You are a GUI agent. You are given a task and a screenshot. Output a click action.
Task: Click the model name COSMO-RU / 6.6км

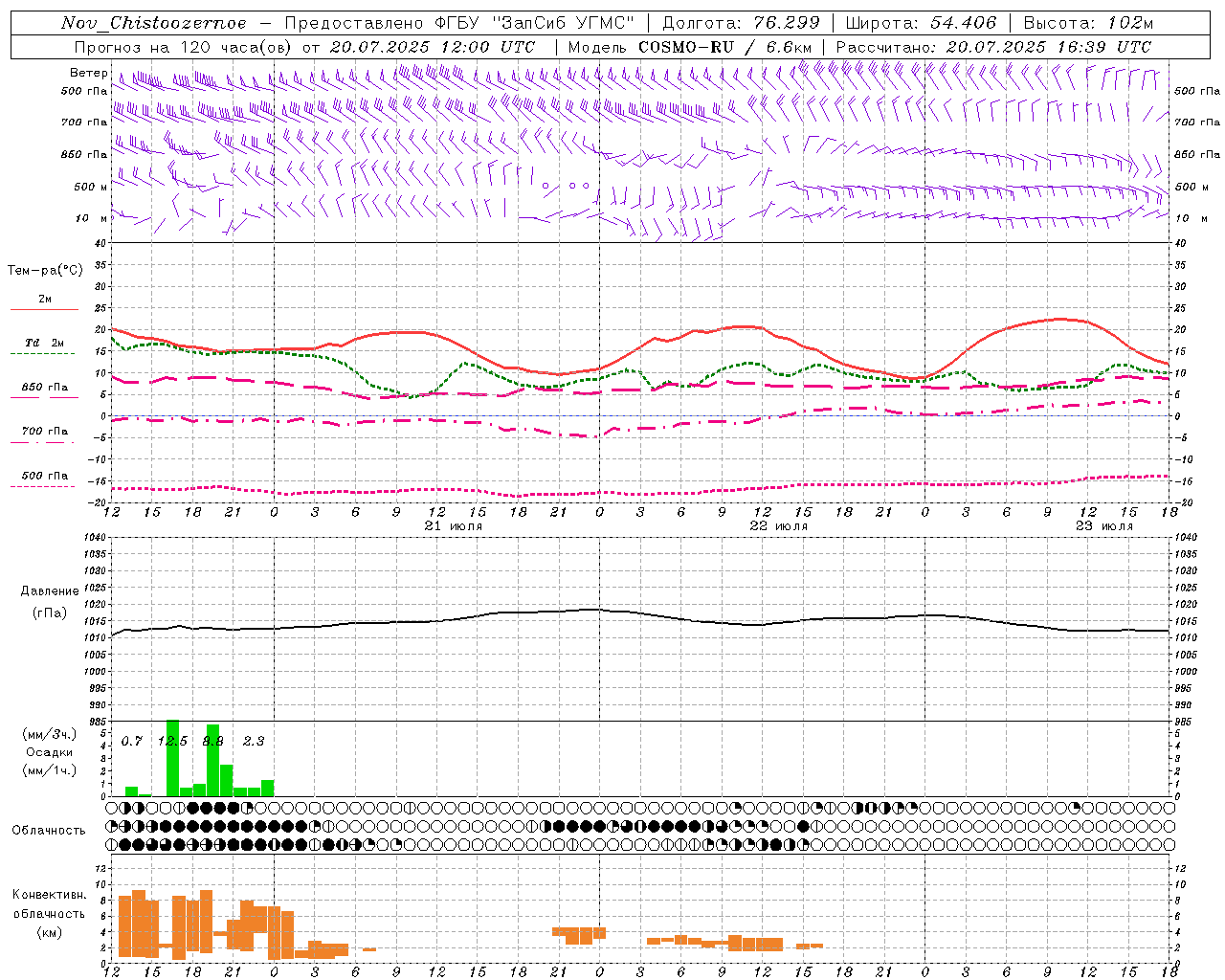tap(725, 46)
